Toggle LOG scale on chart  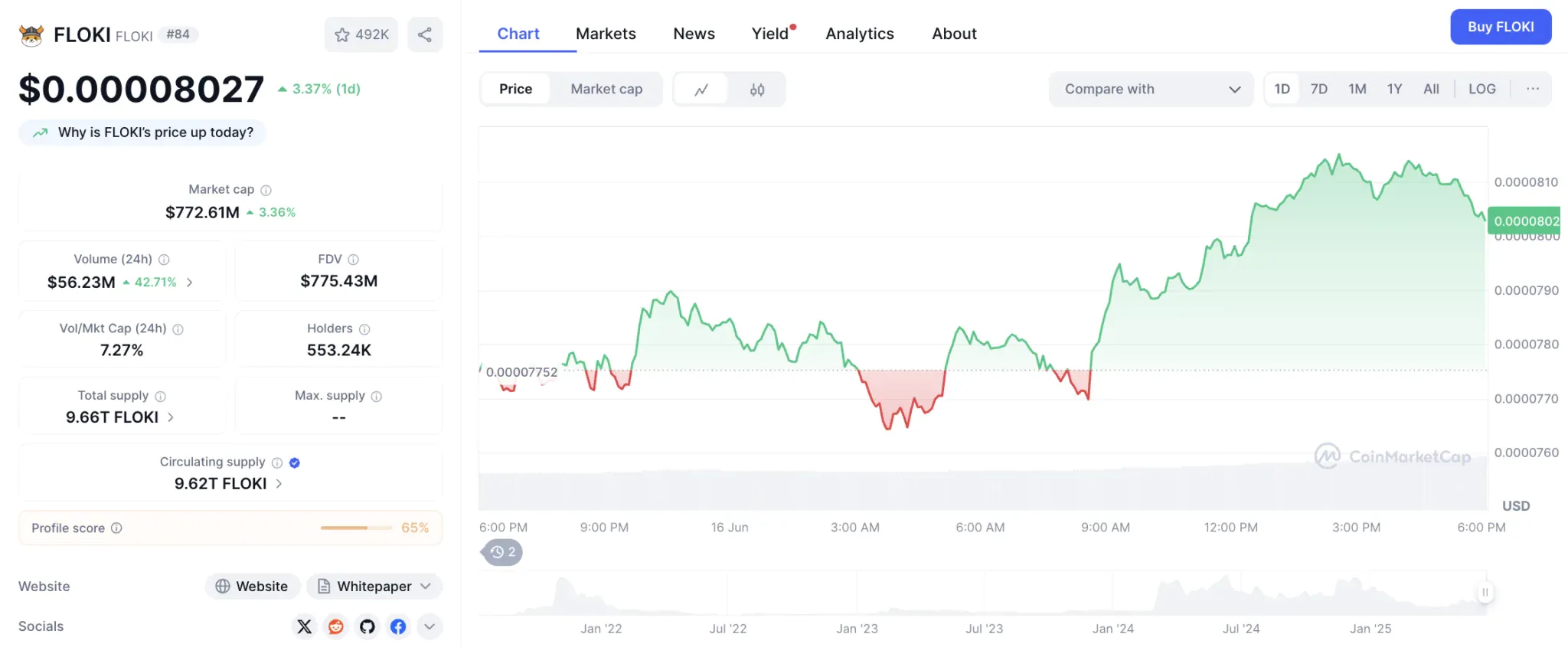pos(1481,89)
